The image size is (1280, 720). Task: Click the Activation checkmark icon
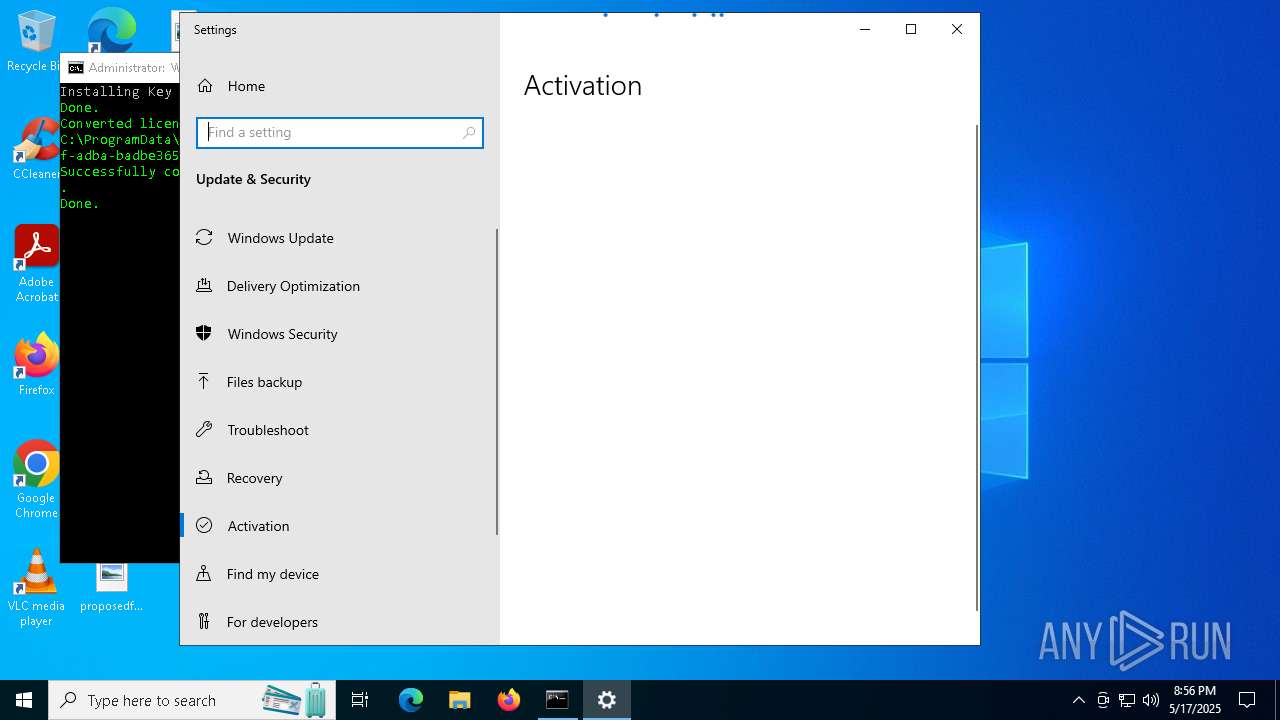pyautogui.click(x=204, y=526)
